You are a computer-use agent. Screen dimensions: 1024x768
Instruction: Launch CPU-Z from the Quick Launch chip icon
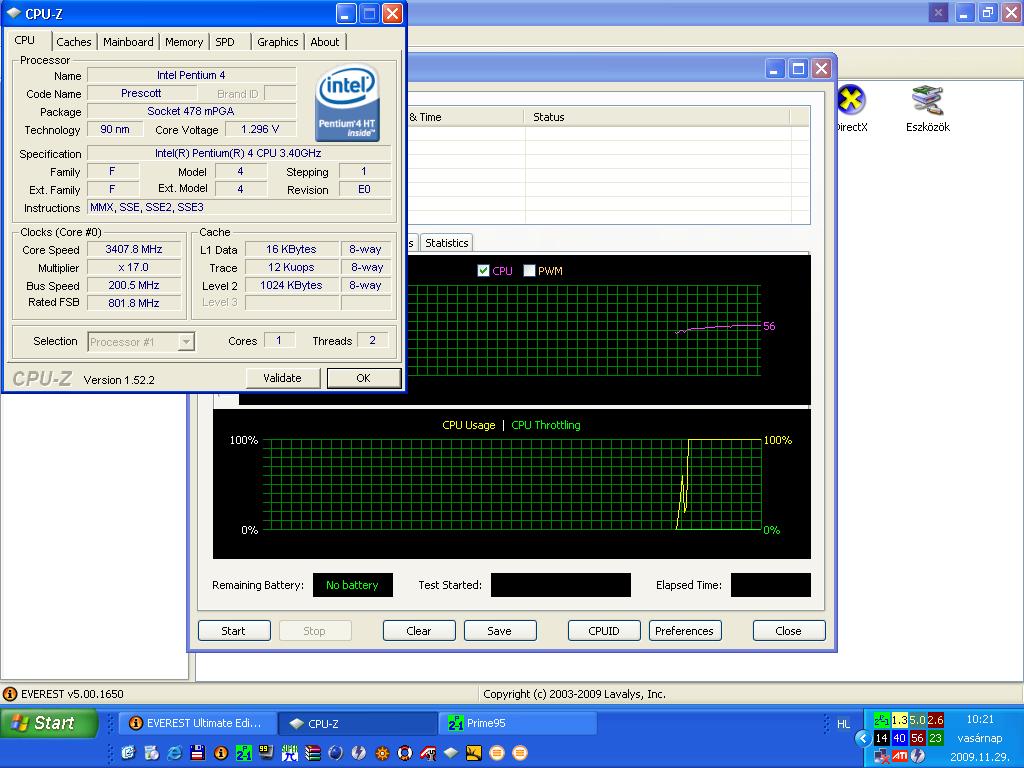click(x=451, y=752)
